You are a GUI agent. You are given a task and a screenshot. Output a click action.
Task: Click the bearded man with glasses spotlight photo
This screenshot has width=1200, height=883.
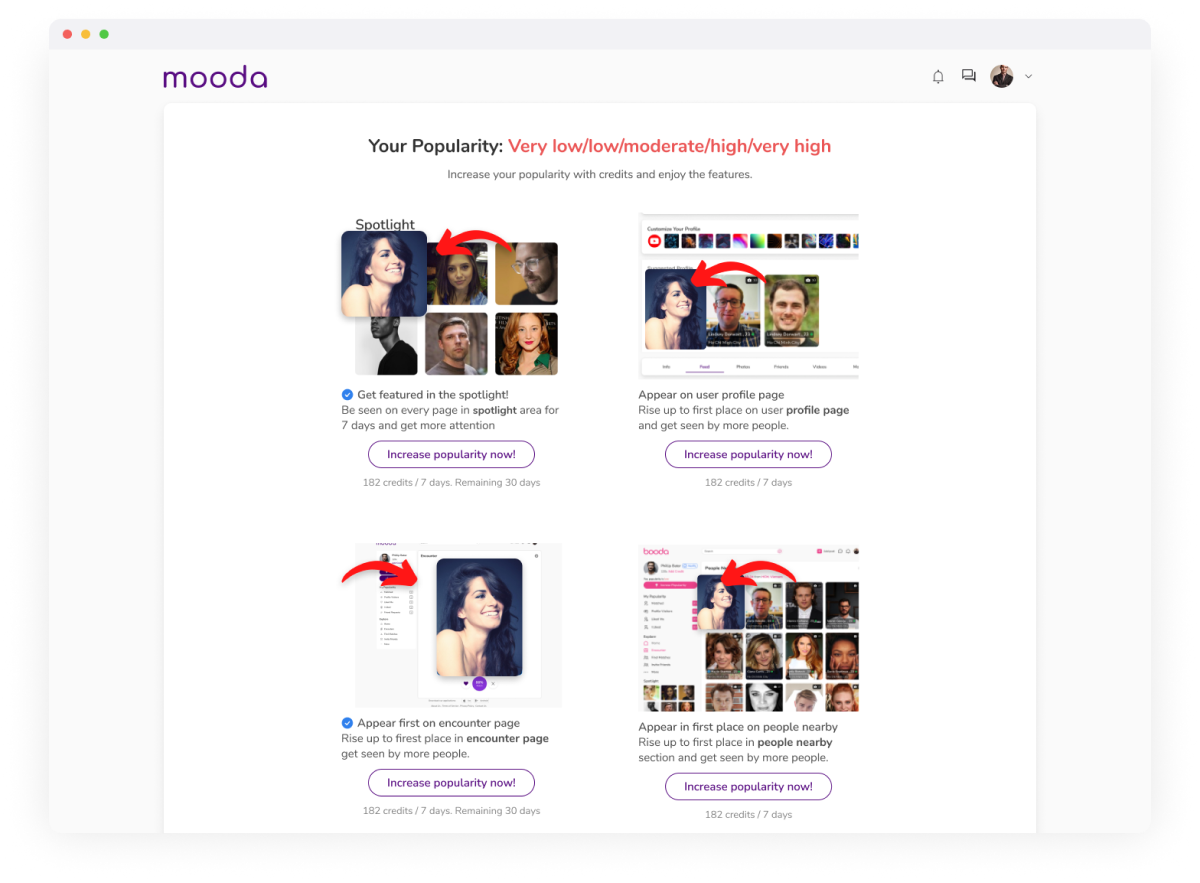pos(526,273)
